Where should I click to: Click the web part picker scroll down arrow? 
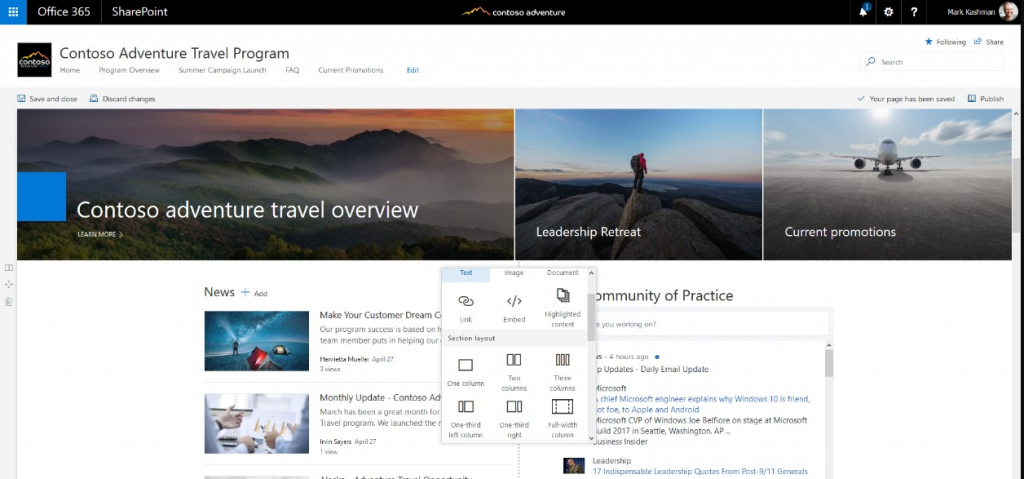click(591, 438)
